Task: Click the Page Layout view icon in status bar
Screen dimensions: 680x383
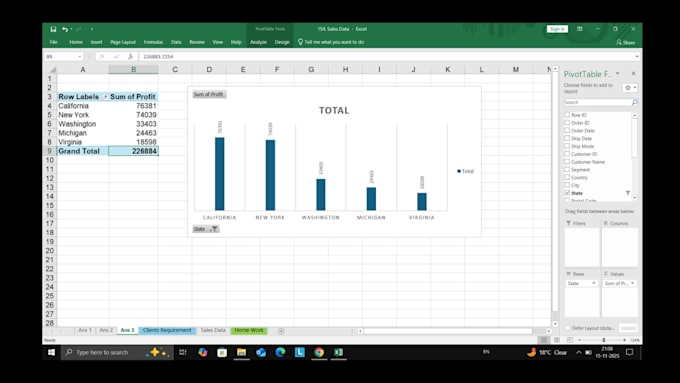Action: (x=557, y=340)
